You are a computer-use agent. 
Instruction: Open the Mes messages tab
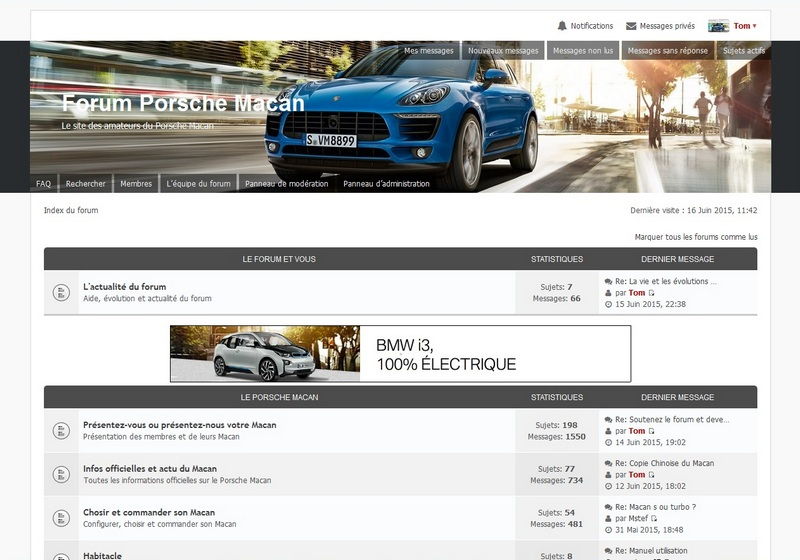pyautogui.click(x=429, y=50)
